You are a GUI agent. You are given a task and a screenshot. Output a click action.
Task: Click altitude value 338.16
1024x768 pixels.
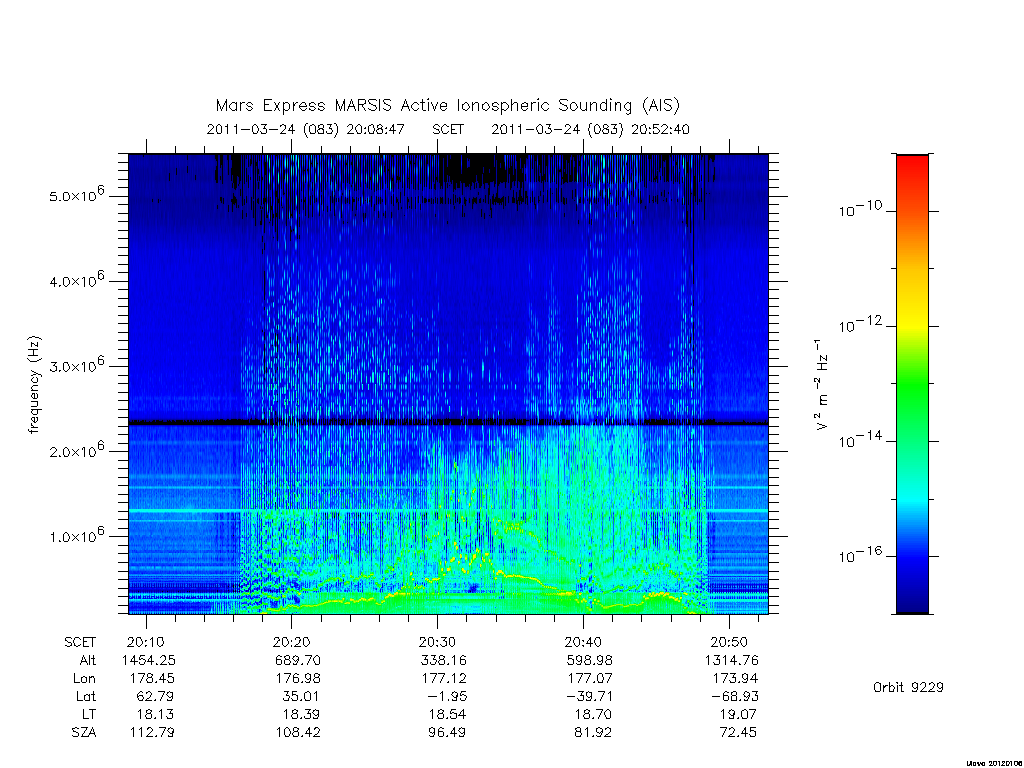point(443,660)
